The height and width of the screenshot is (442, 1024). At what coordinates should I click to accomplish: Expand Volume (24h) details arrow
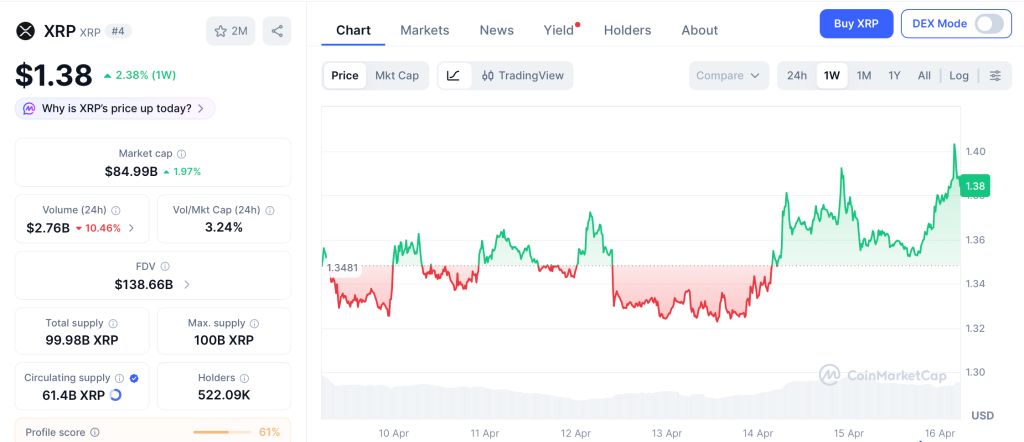(x=131, y=228)
